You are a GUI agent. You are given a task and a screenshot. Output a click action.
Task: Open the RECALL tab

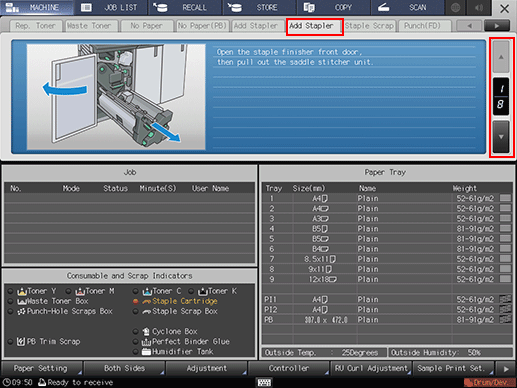point(185,7)
